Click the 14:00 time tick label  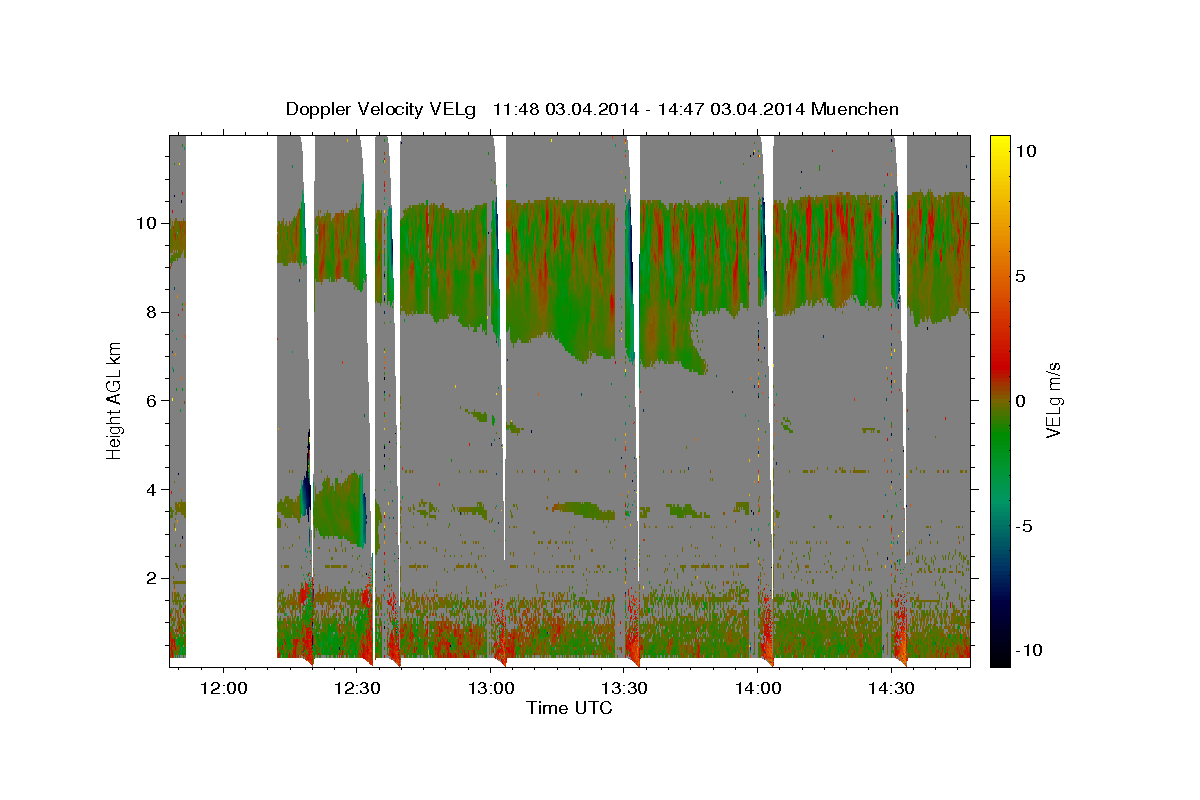click(758, 688)
